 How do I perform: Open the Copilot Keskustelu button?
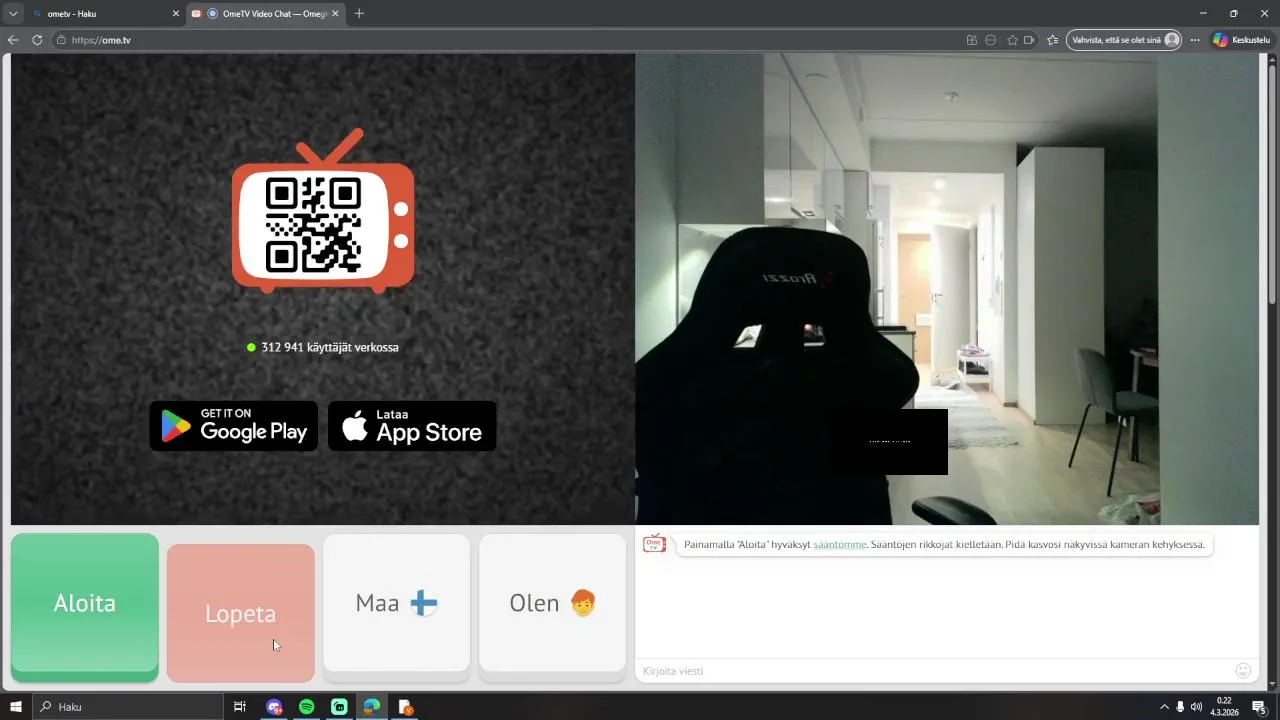coord(1241,40)
